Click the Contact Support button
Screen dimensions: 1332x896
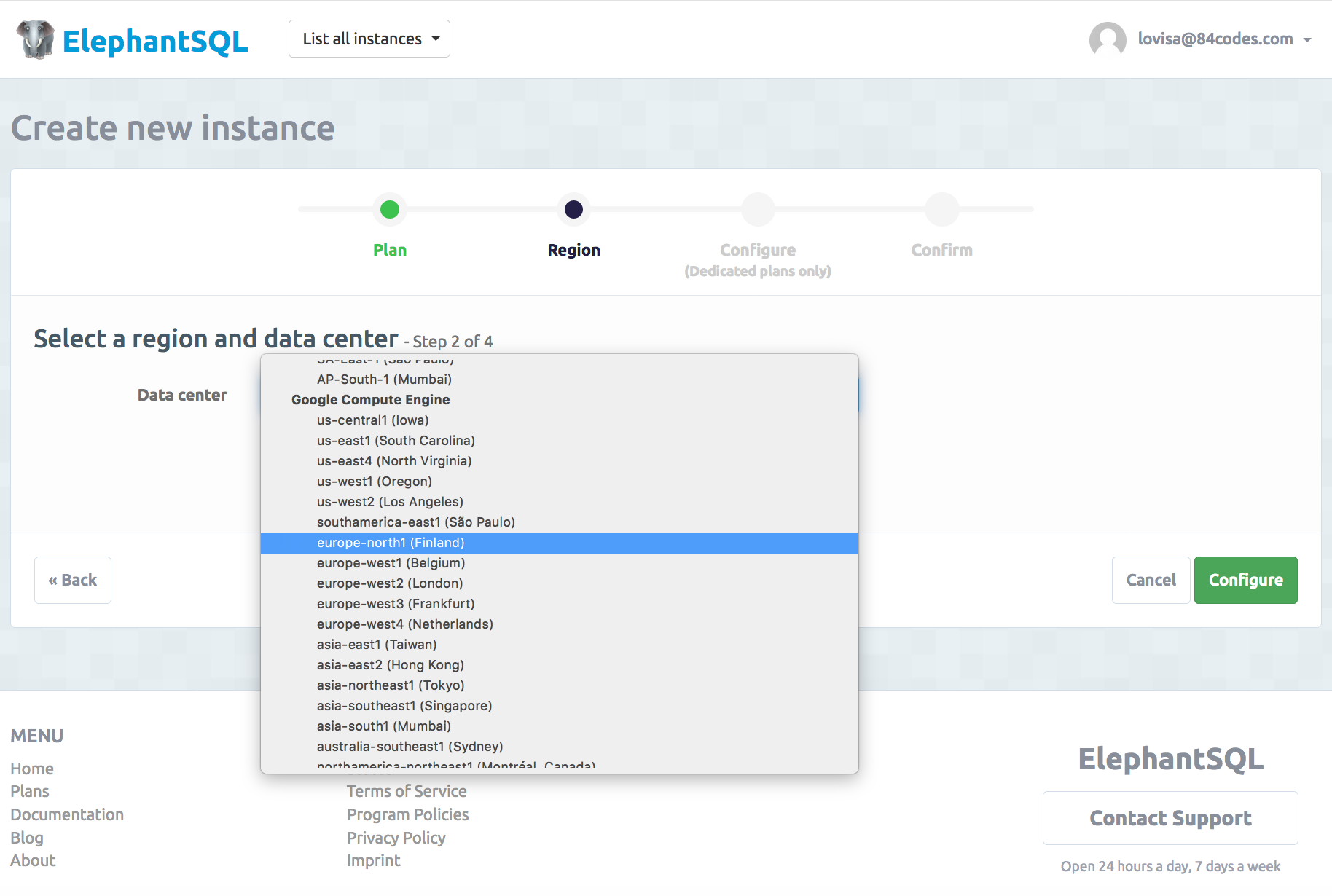(x=1170, y=818)
